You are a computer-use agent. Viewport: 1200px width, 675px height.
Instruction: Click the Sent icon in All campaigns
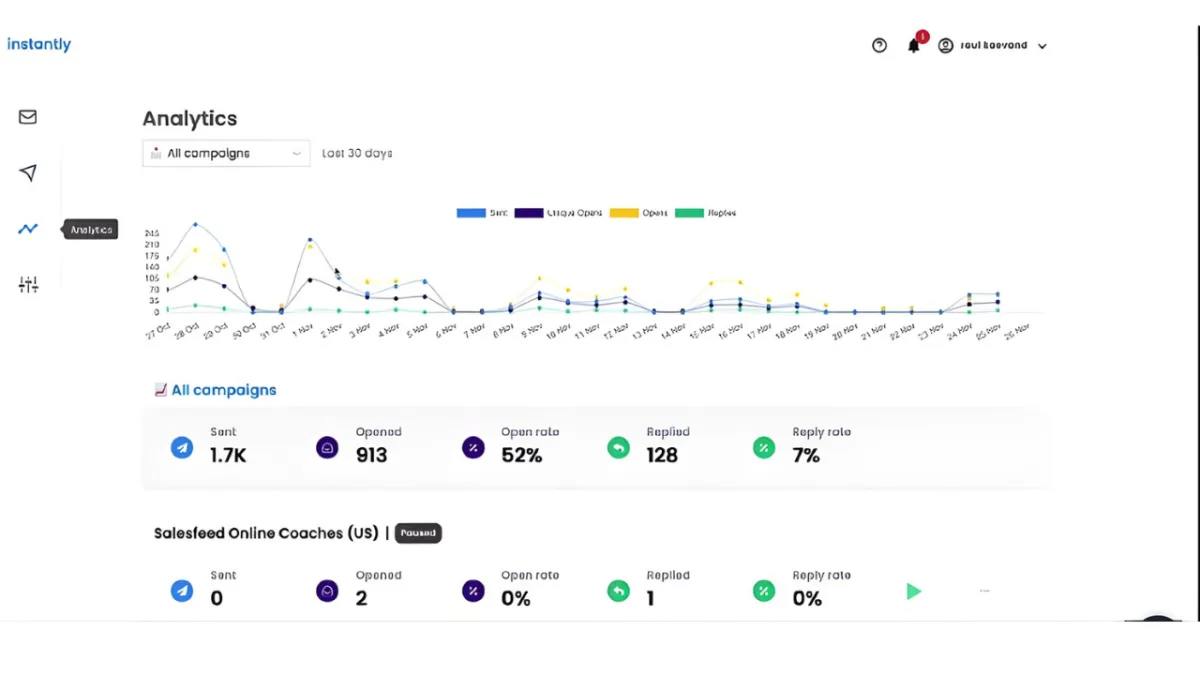[x=182, y=447]
